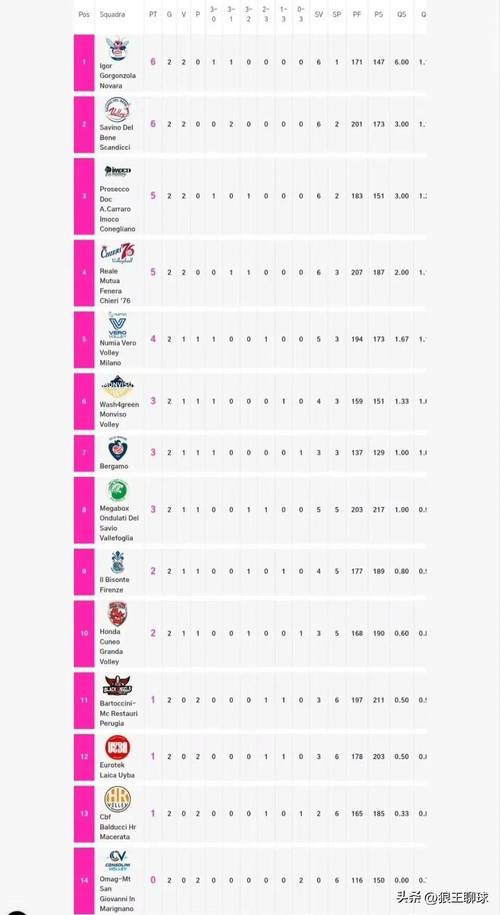Viewport: 500px width, 915px height.
Task: Open the Numia Vero Volley Milano team name
Action: (118, 353)
